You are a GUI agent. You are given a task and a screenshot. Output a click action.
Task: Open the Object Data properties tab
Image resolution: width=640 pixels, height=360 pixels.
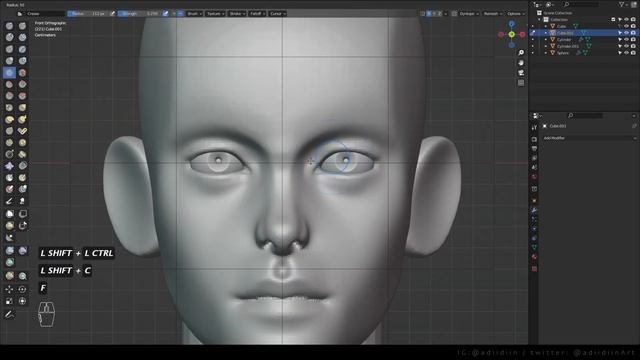point(534,247)
